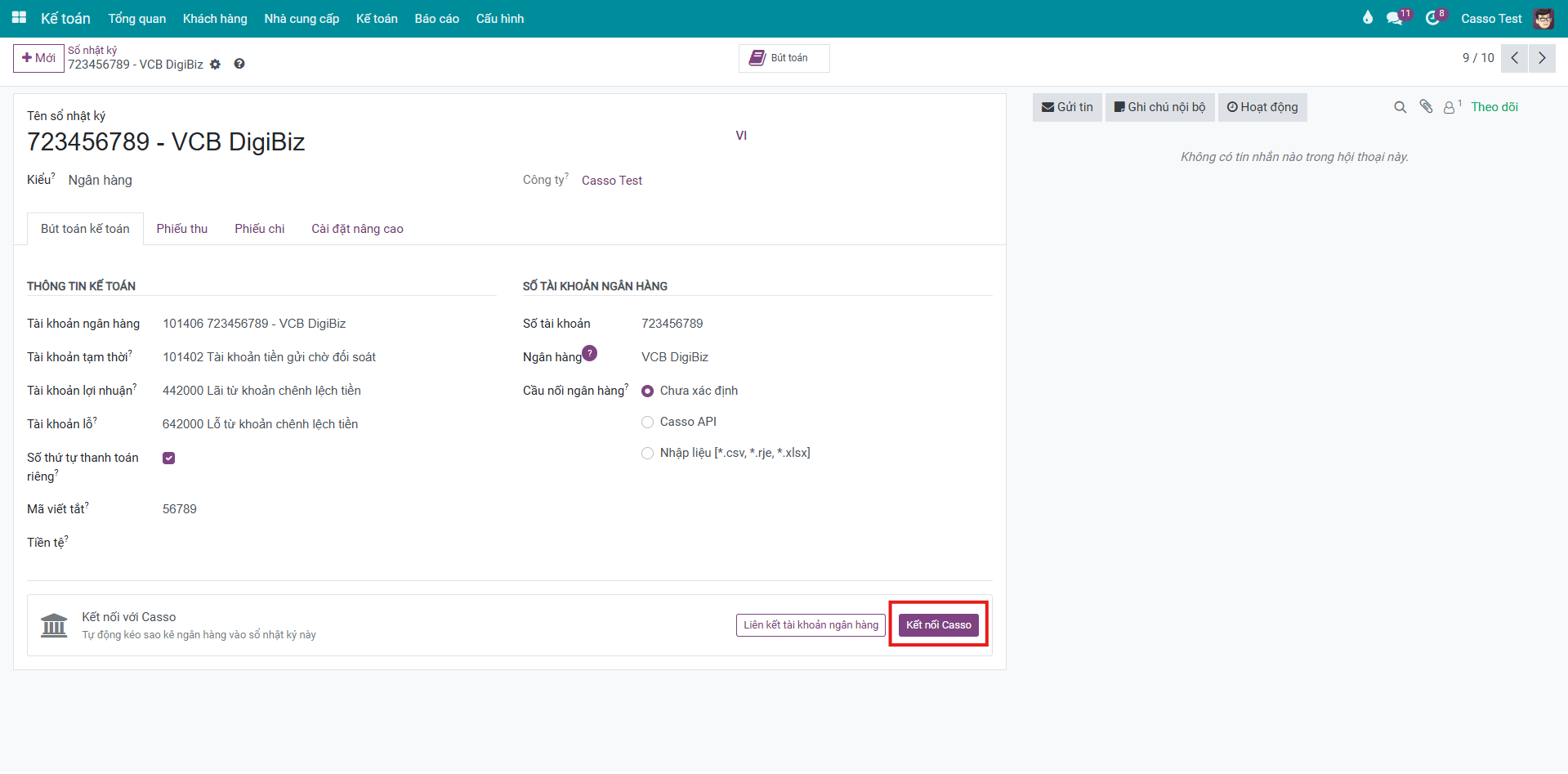Click Liên kết tài khoản ngân hàng button
This screenshot has height=774, width=1568.
811,625
